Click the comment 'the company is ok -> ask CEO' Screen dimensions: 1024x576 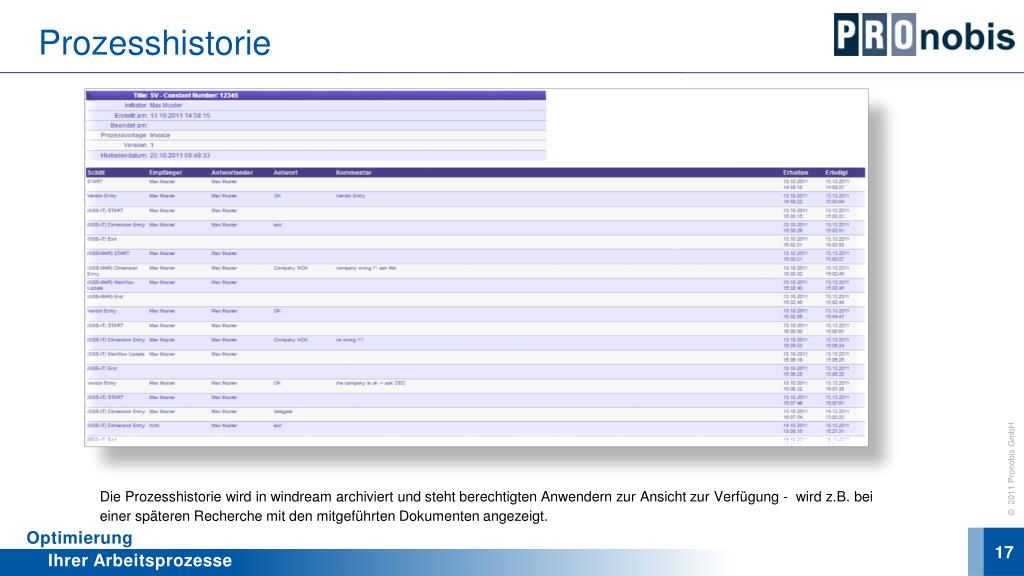[x=370, y=383]
